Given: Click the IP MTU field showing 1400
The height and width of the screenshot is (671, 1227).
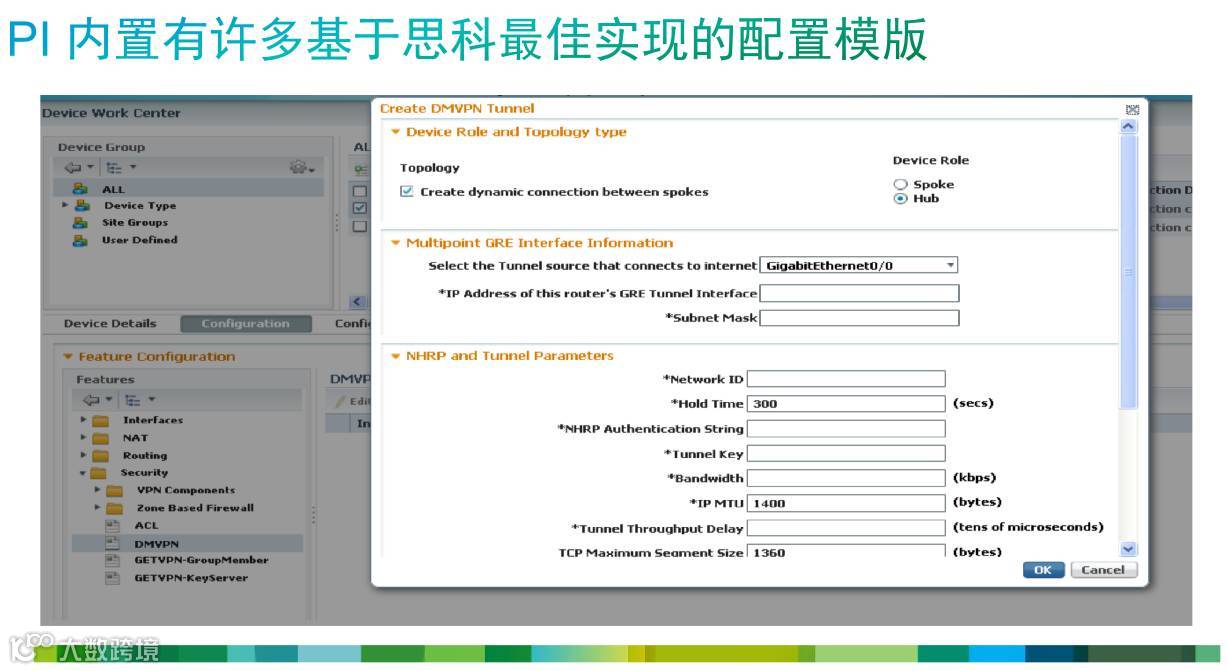Looking at the screenshot, I should tap(846, 503).
